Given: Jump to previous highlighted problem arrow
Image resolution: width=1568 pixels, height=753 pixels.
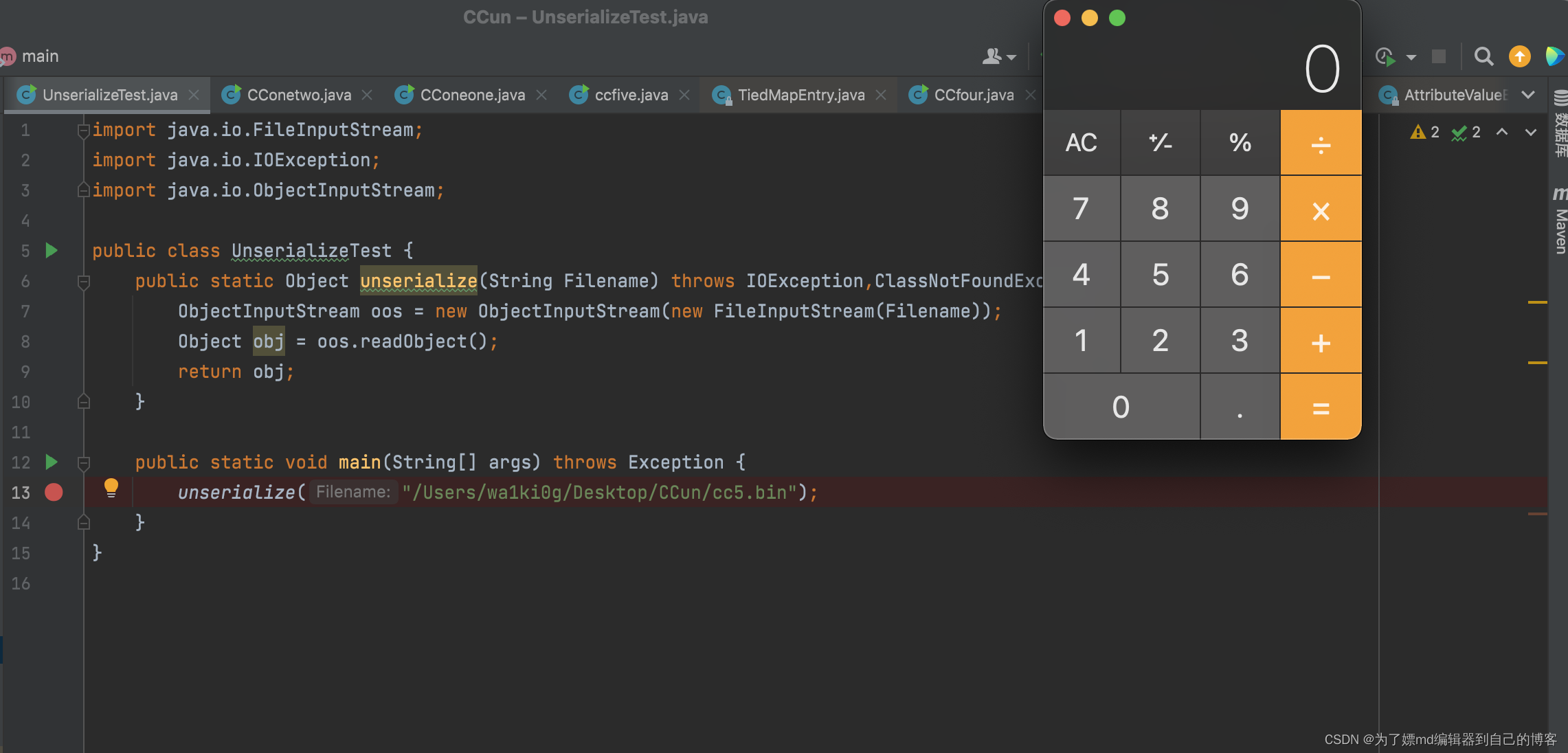Looking at the screenshot, I should [x=1502, y=132].
